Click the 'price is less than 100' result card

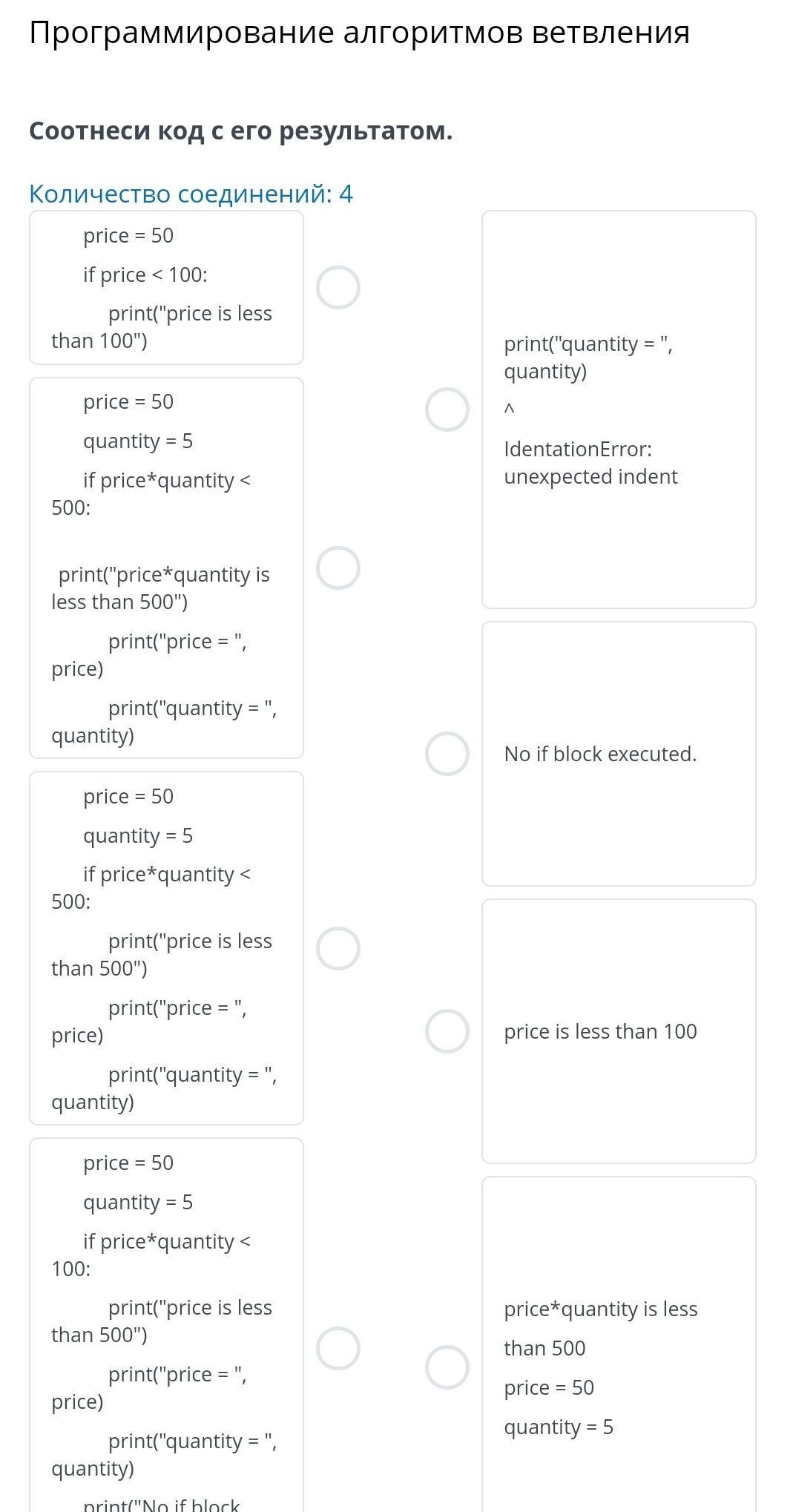tap(619, 1031)
